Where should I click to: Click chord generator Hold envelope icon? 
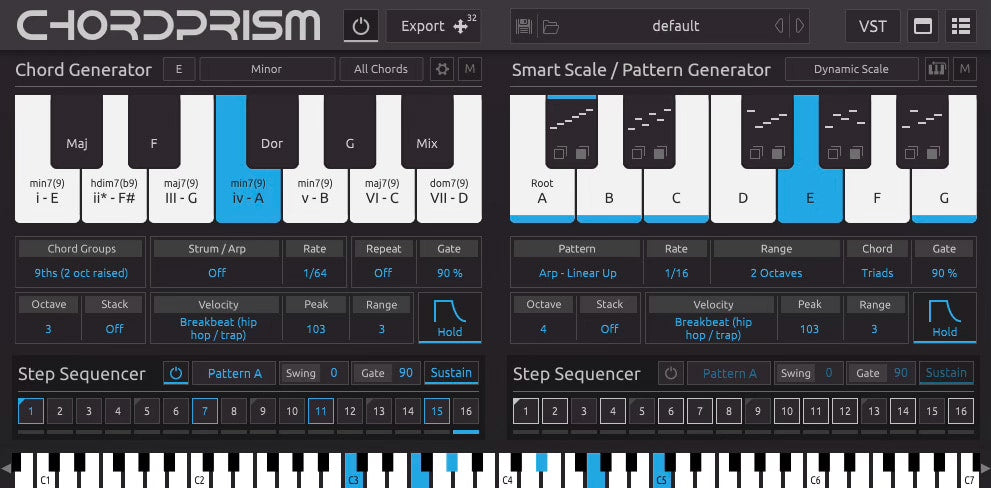tap(449, 317)
